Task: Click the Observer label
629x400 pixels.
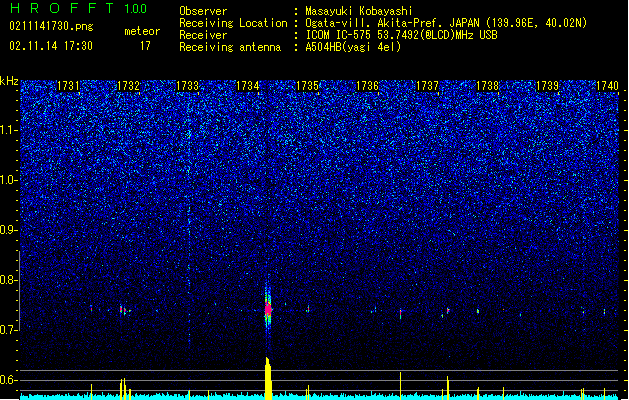Action: (x=203, y=11)
